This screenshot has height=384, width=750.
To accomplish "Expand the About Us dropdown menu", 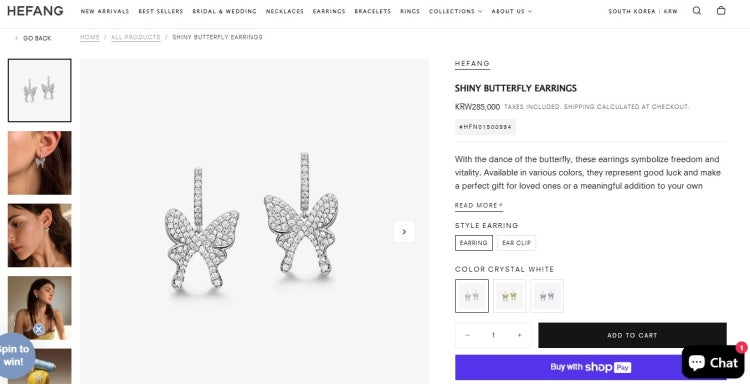I will [511, 11].
